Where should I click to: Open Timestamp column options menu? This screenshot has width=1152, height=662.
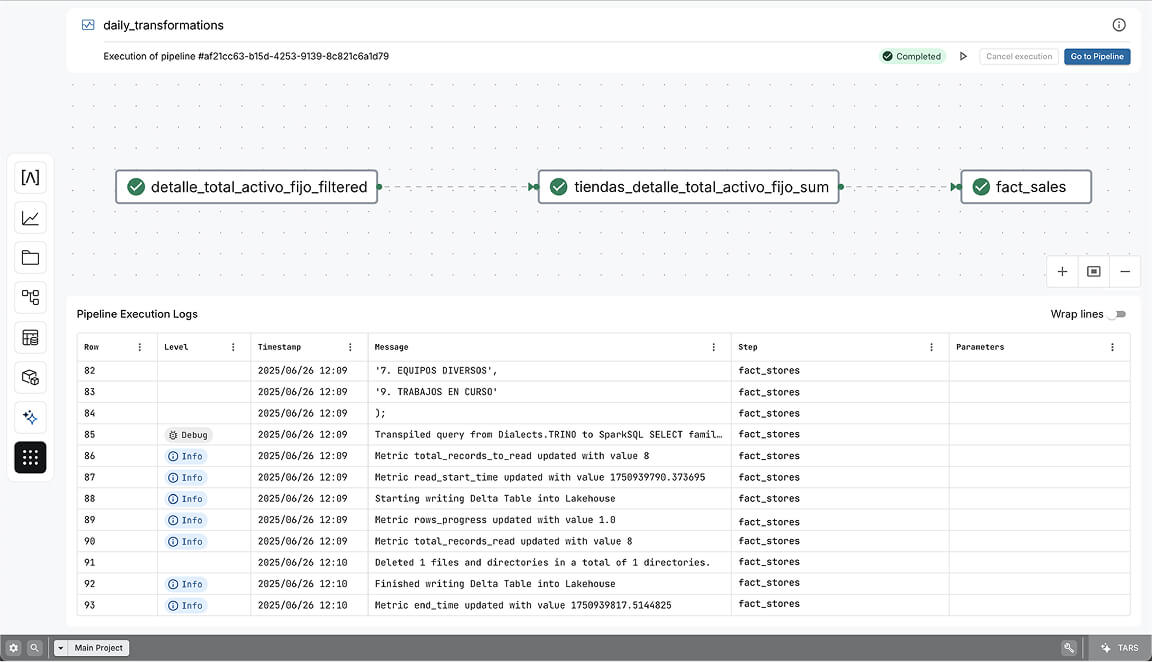point(350,348)
